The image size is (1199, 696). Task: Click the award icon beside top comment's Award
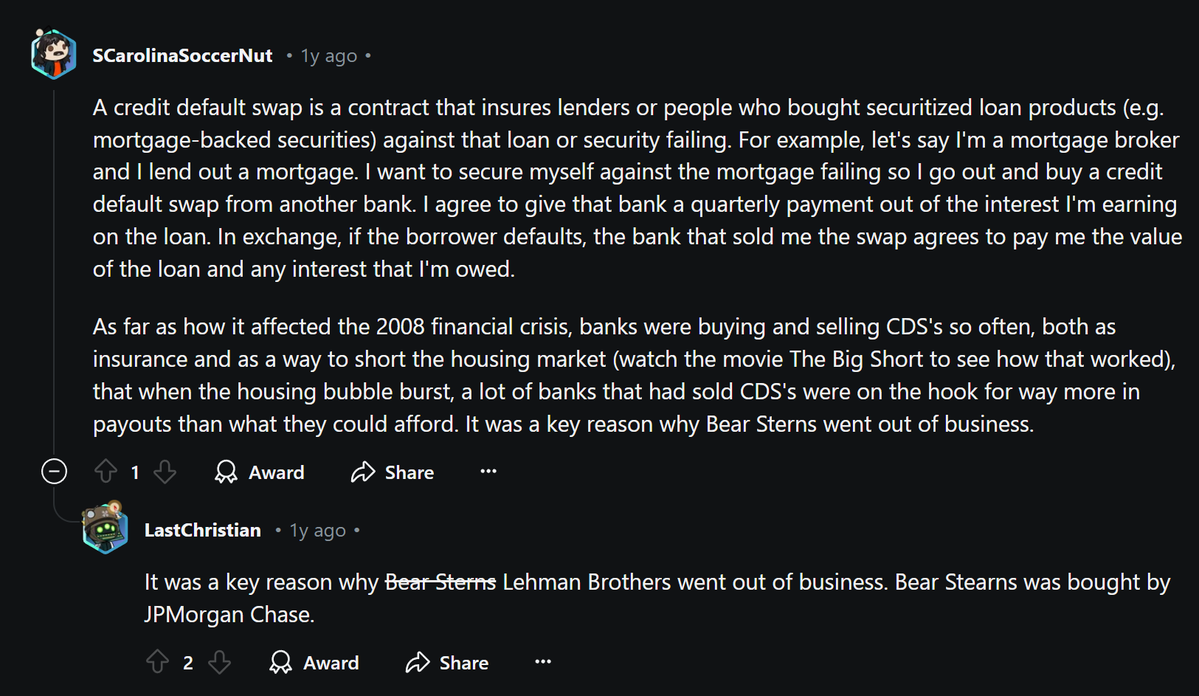coord(227,472)
